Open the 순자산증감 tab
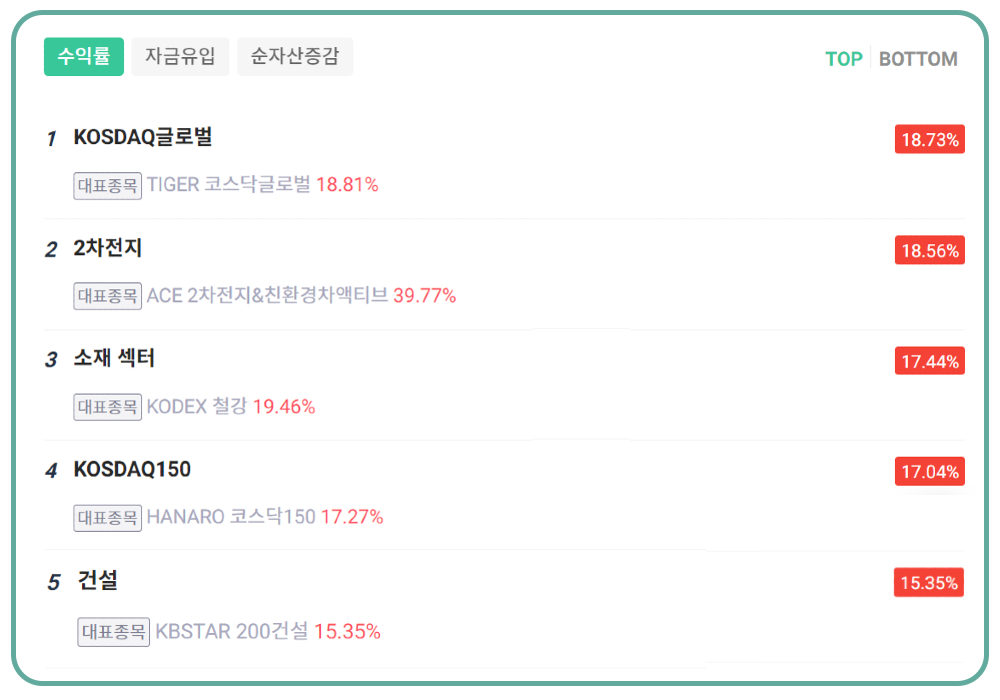The image size is (1000, 700). pyautogui.click(x=295, y=57)
